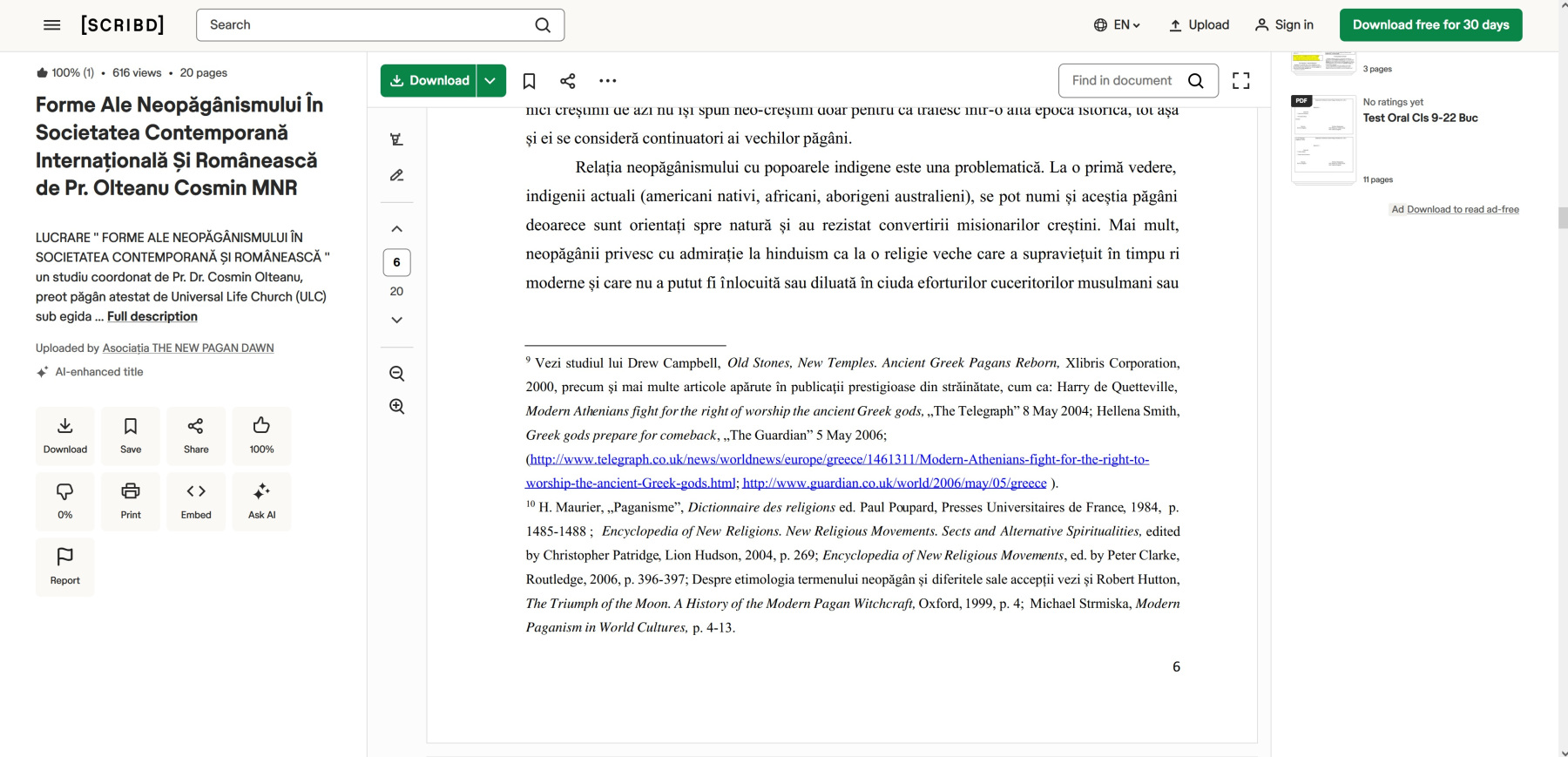Toggle the thumbs down 0% rating
1568x757 pixels.
point(65,501)
